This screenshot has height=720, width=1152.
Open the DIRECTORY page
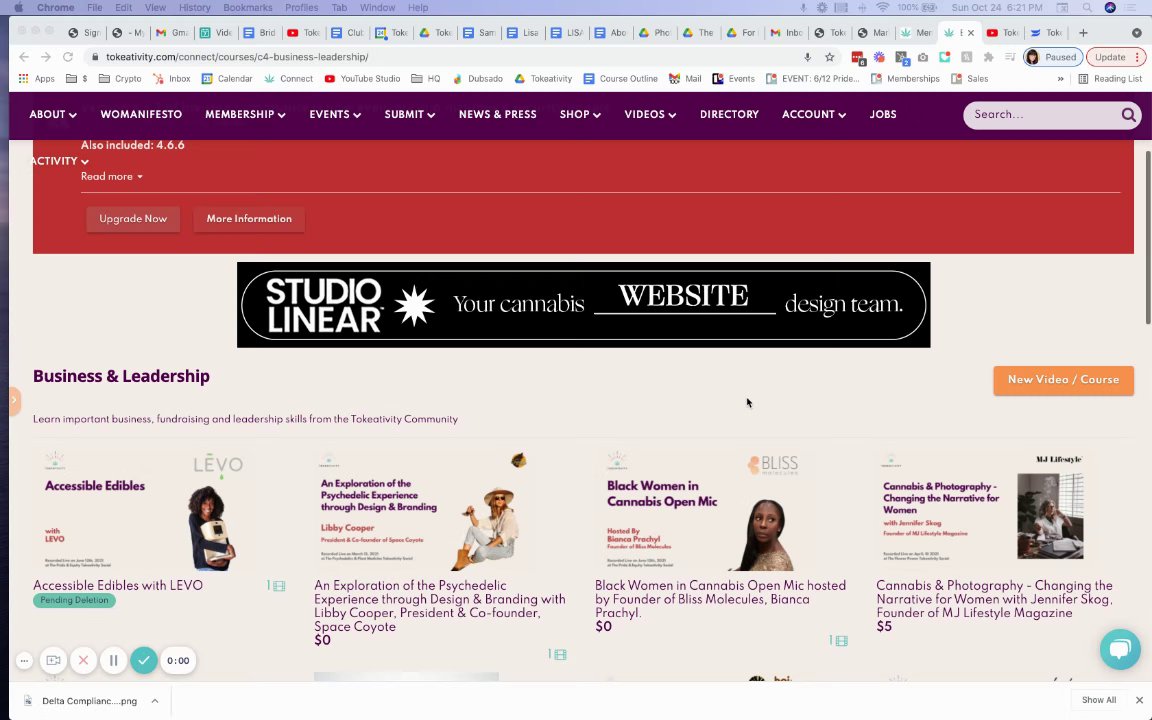[x=729, y=115]
